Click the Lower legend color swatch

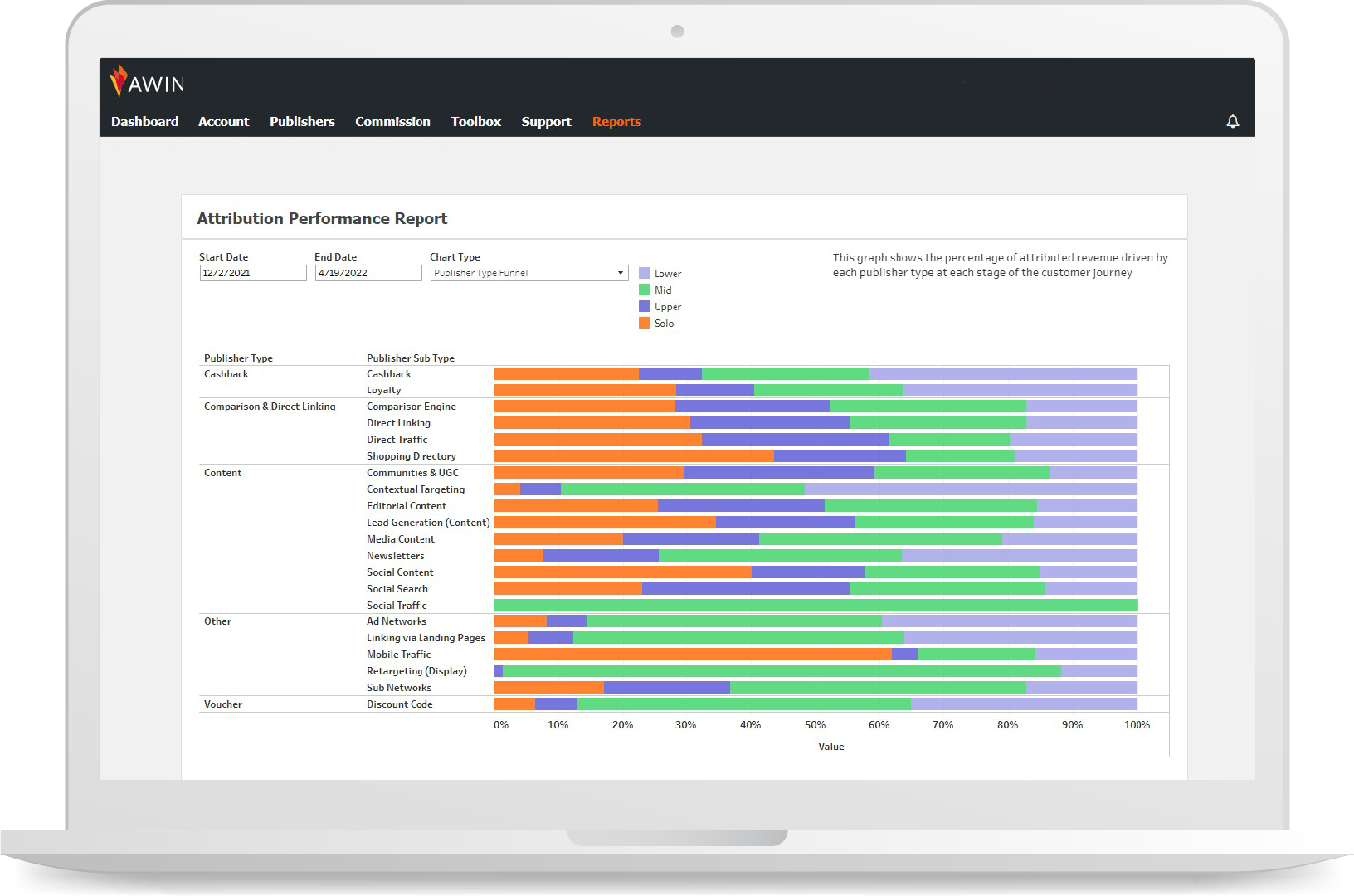(645, 273)
